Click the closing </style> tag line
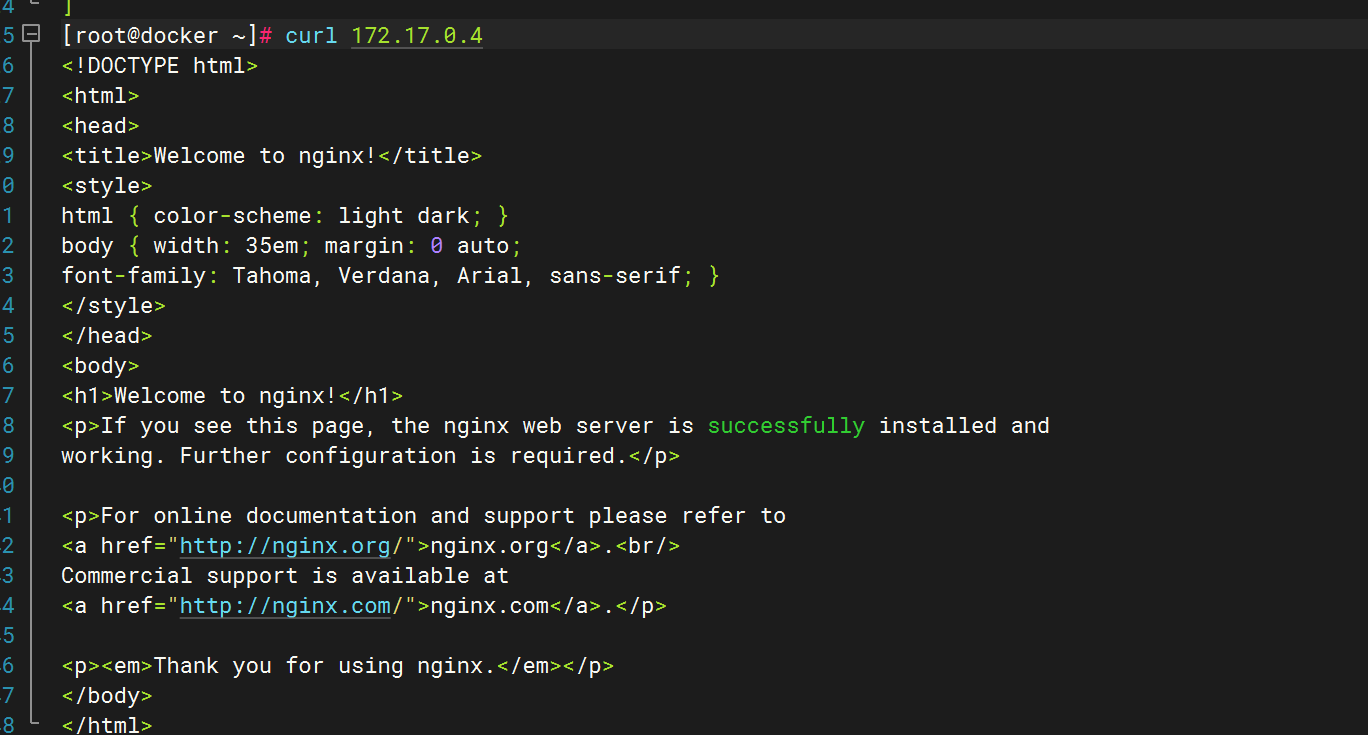1368x735 pixels. click(x=113, y=306)
